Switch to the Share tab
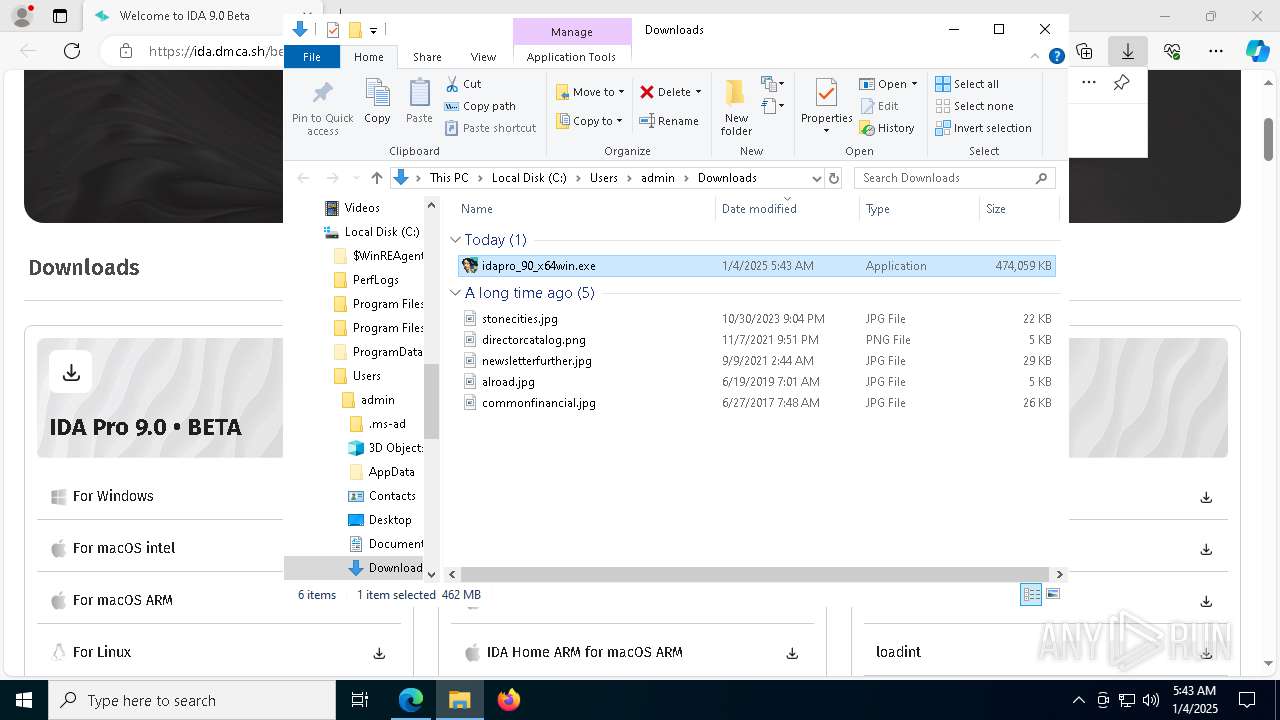The image size is (1280, 720). click(x=427, y=57)
